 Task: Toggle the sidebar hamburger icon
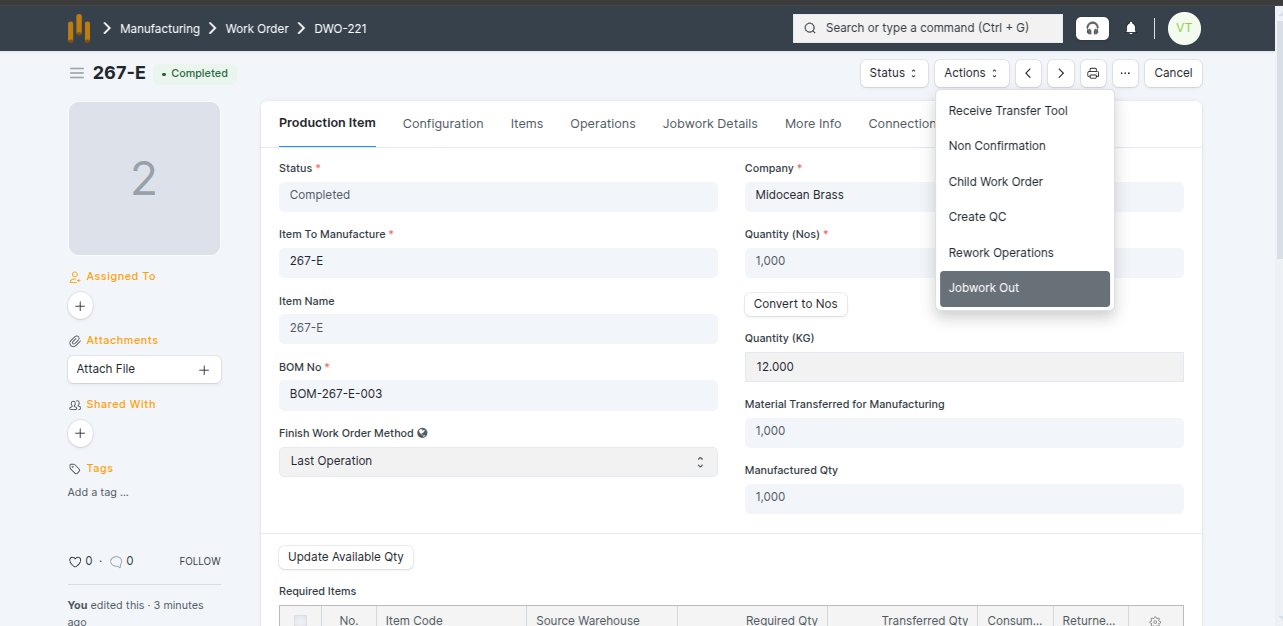76,73
